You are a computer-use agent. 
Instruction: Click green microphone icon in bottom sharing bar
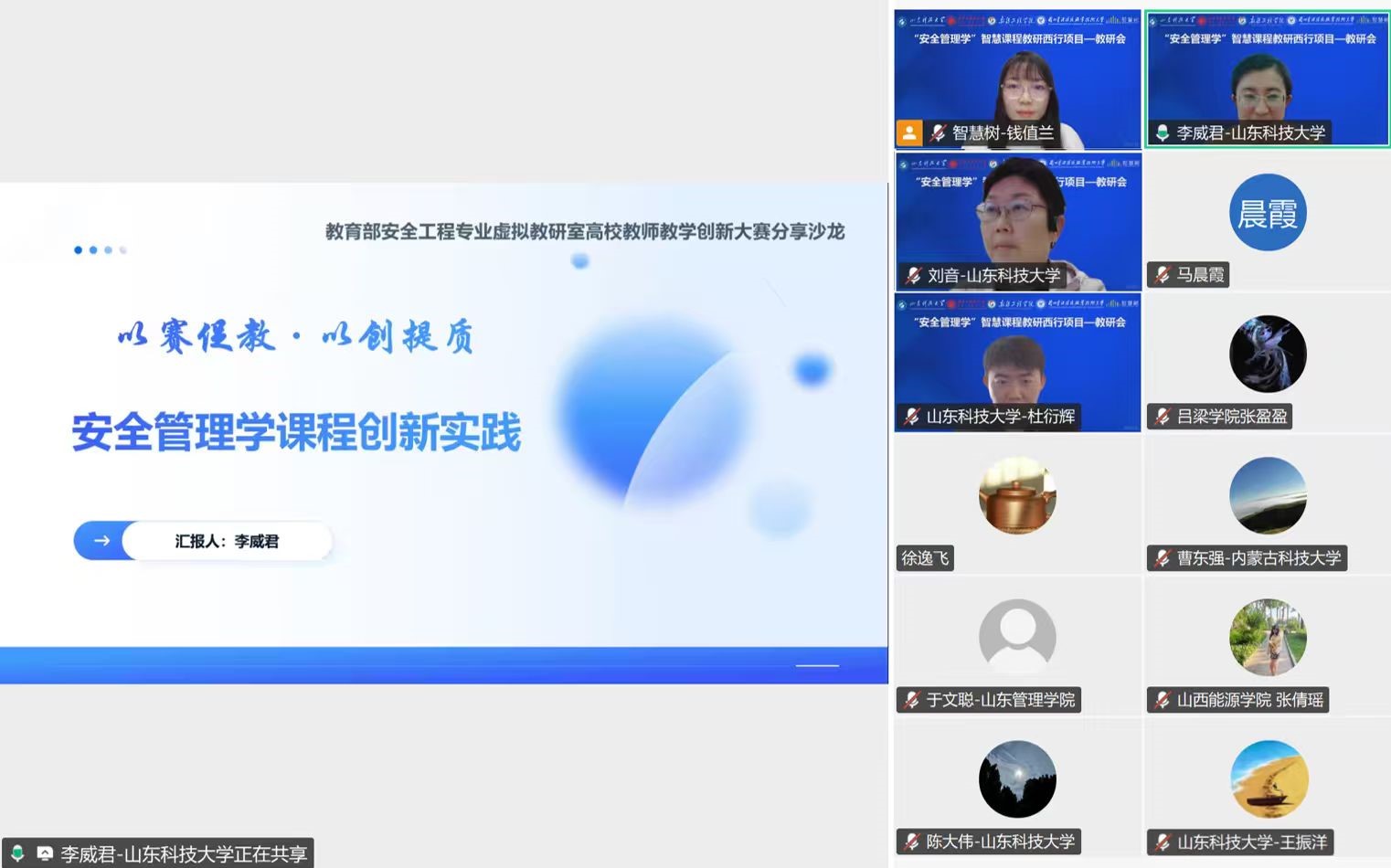coord(18,852)
